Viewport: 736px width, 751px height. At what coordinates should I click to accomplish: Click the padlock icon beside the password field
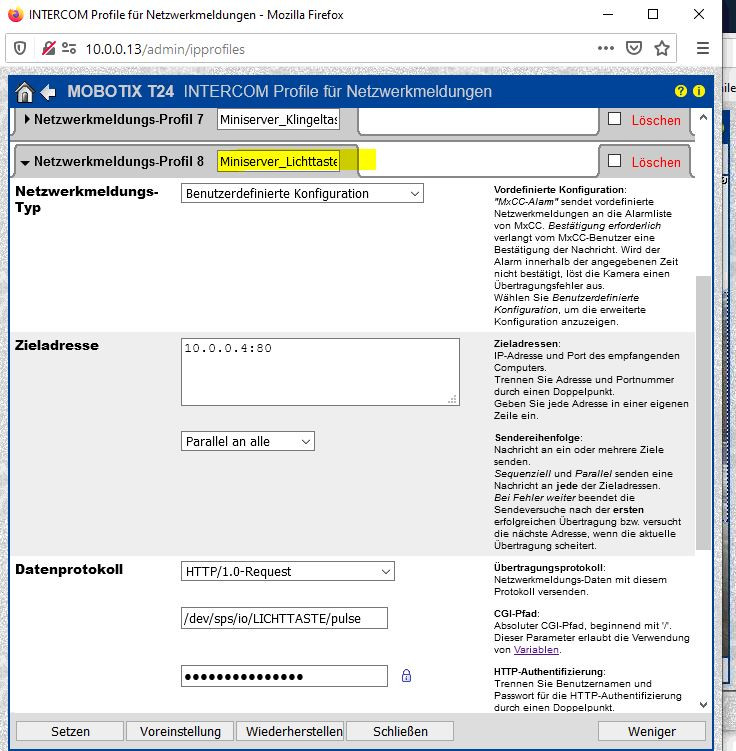(406, 675)
